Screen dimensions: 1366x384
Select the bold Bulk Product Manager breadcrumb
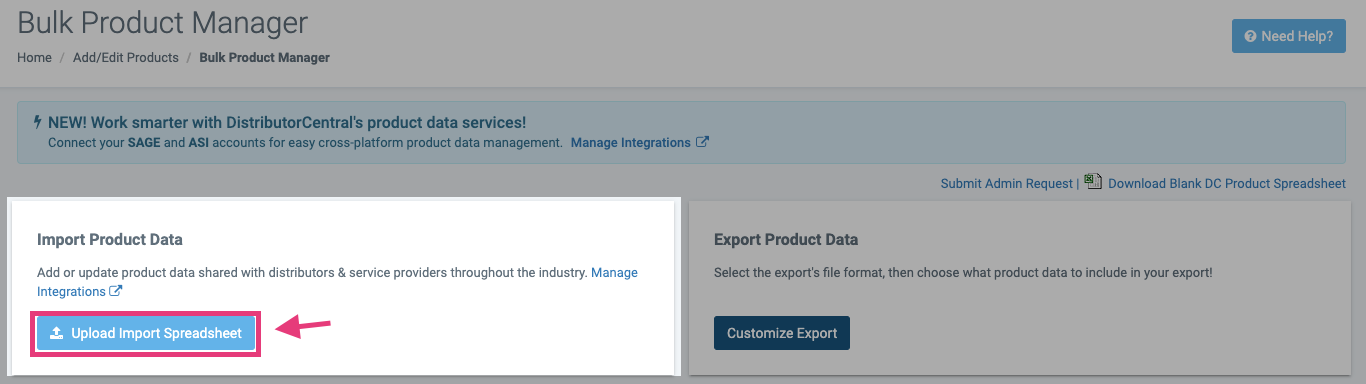(x=265, y=58)
